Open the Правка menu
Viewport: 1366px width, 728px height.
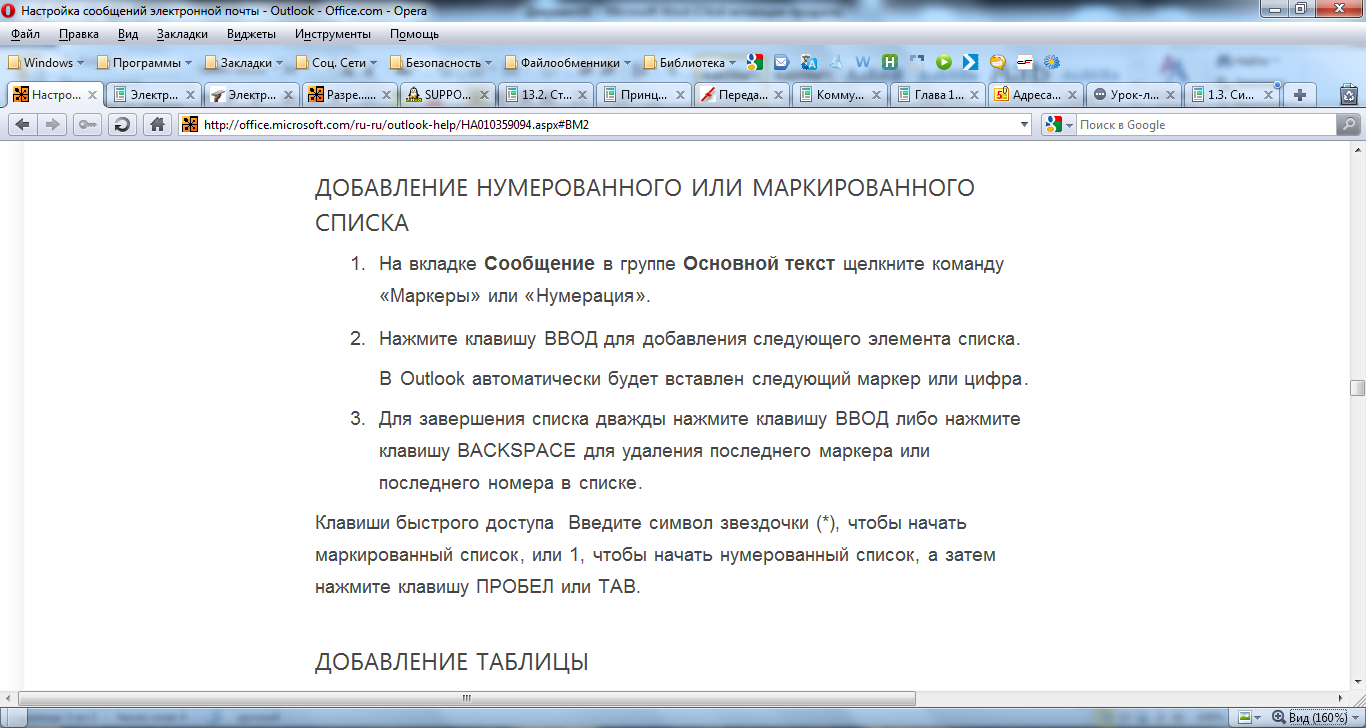79,34
